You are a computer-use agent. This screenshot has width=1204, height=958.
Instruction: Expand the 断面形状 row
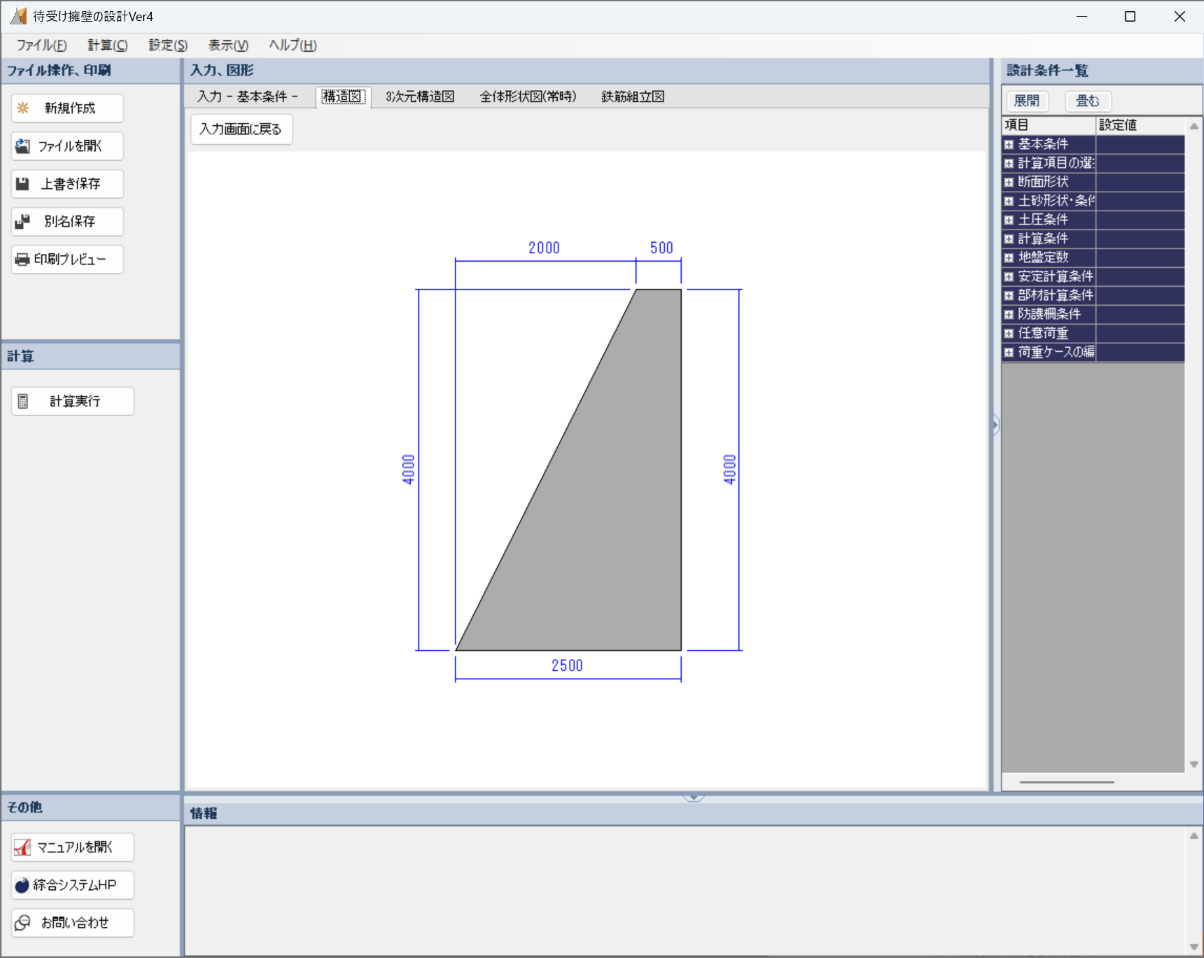1009,182
